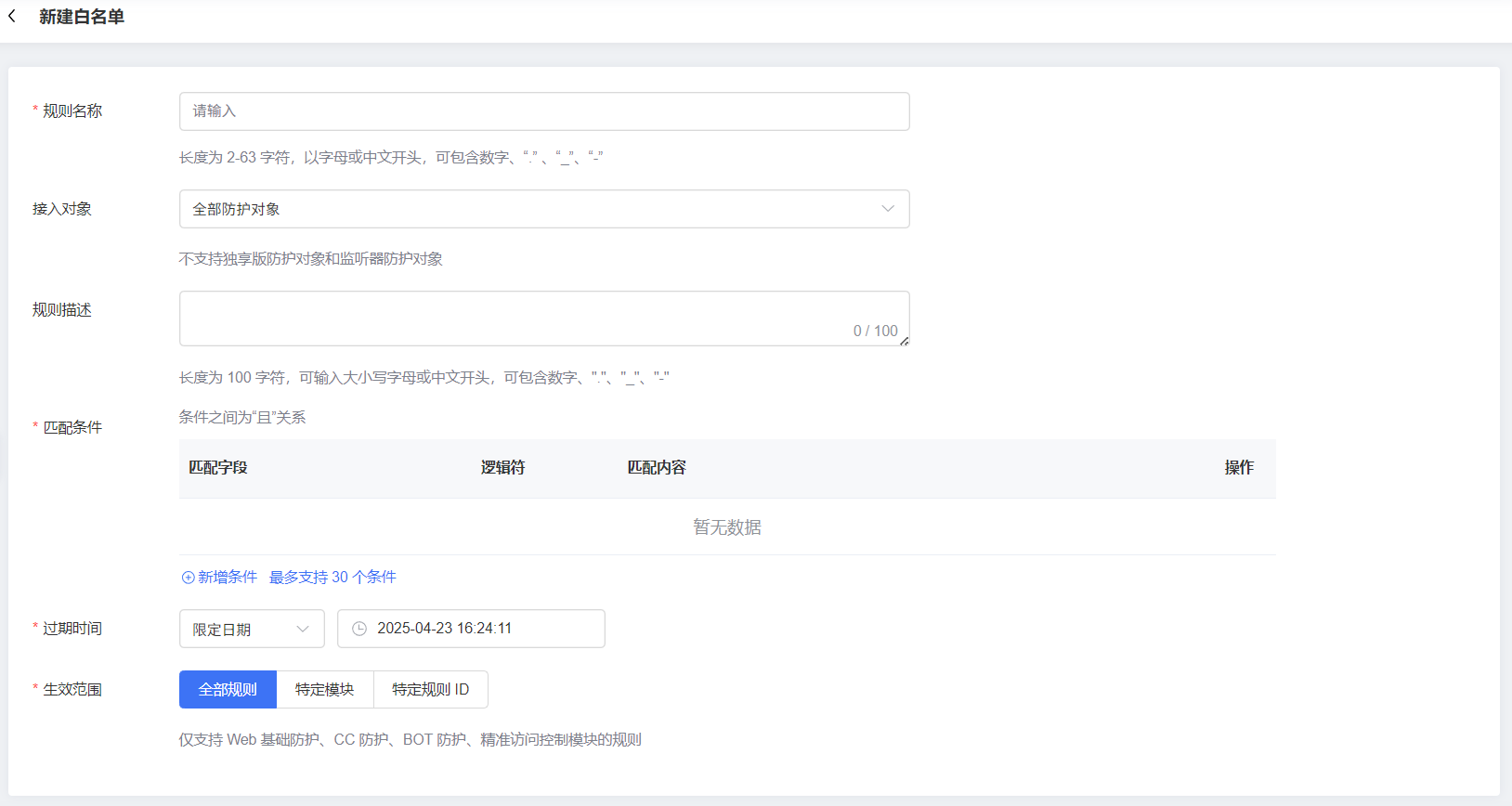This screenshot has height=806, width=1512.
Task: Click the 逻辑符 column header
Action: tap(502, 468)
